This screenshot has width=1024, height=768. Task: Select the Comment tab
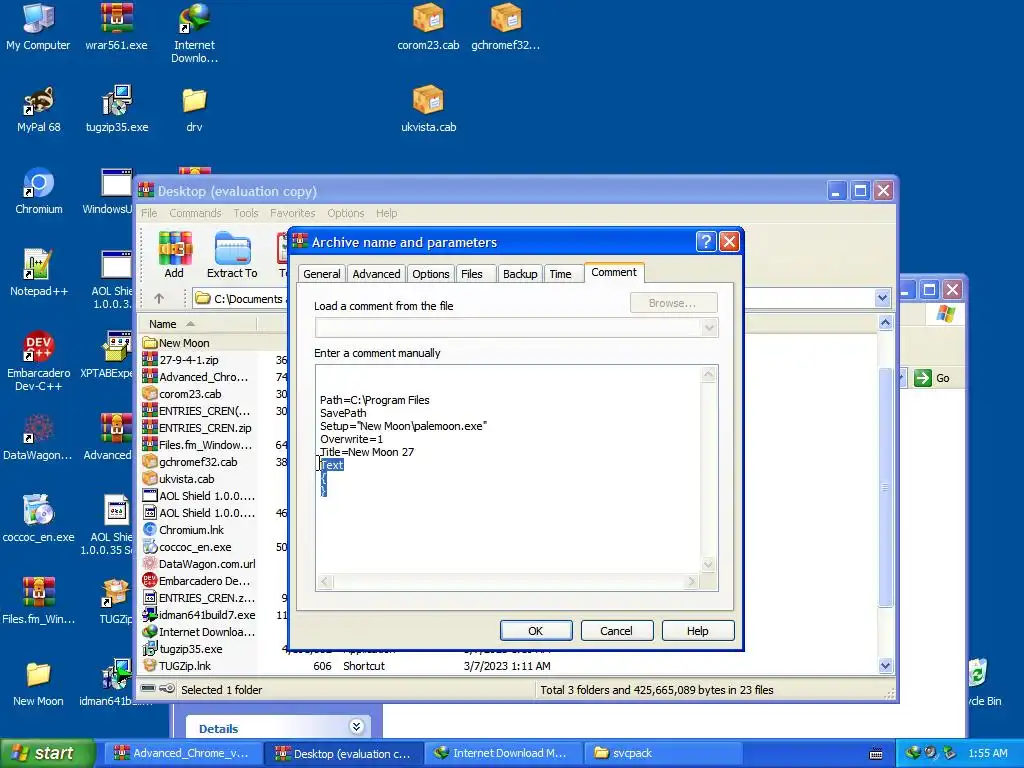[x=614, y=272]
